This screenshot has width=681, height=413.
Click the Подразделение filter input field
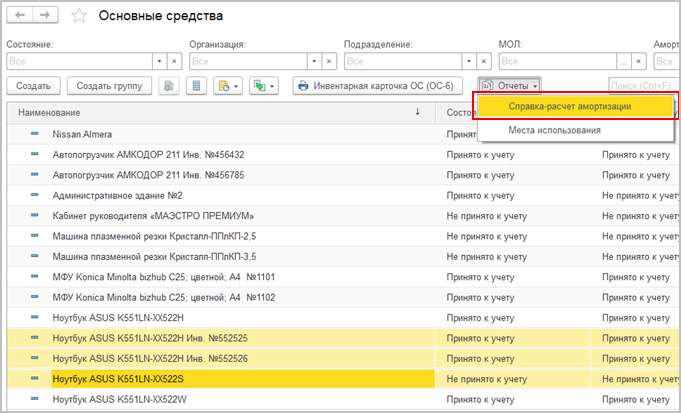[x=403, y=61]
